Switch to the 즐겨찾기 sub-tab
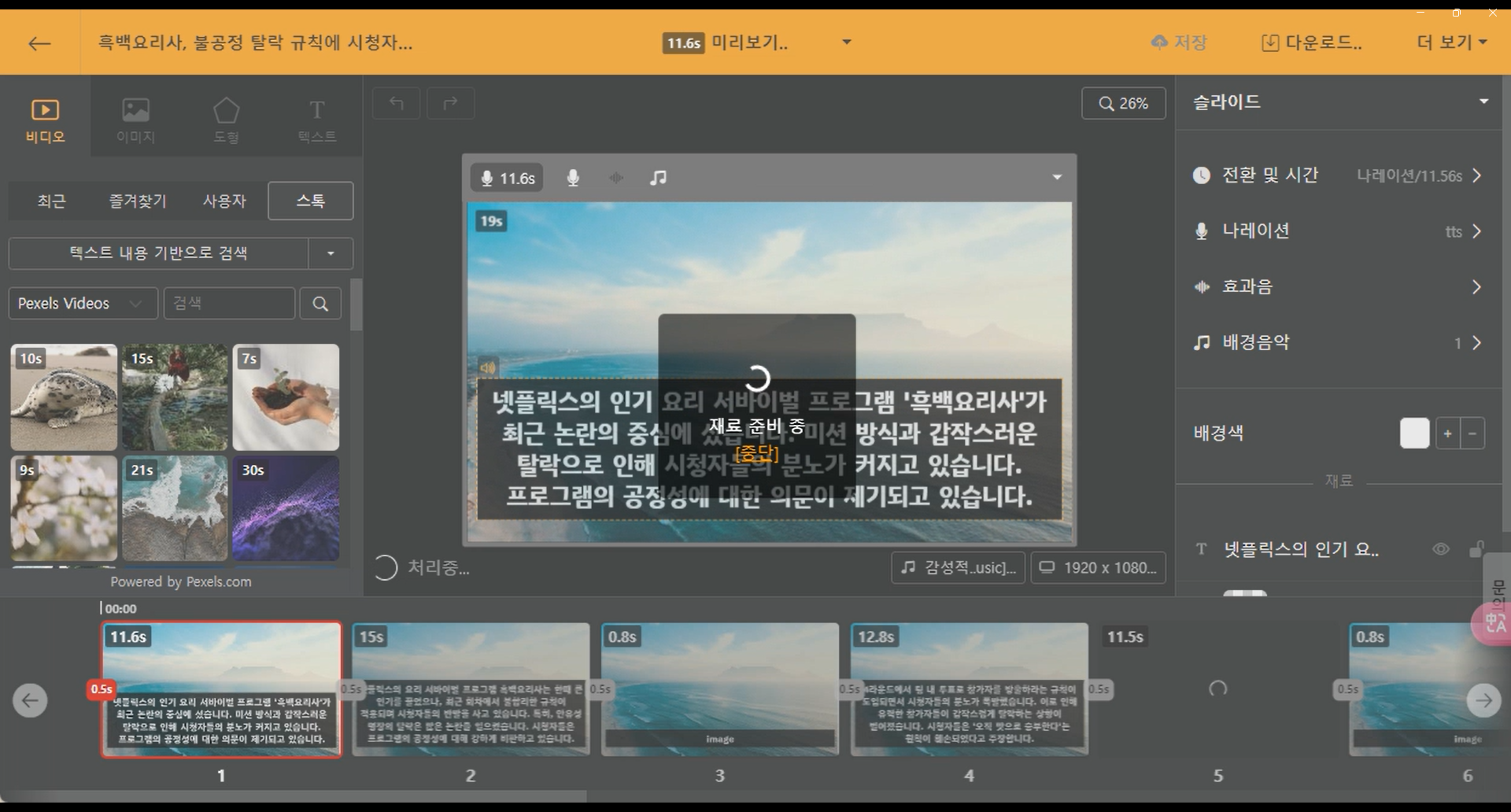Screen dimensions: 1511x812 point(138,201)
